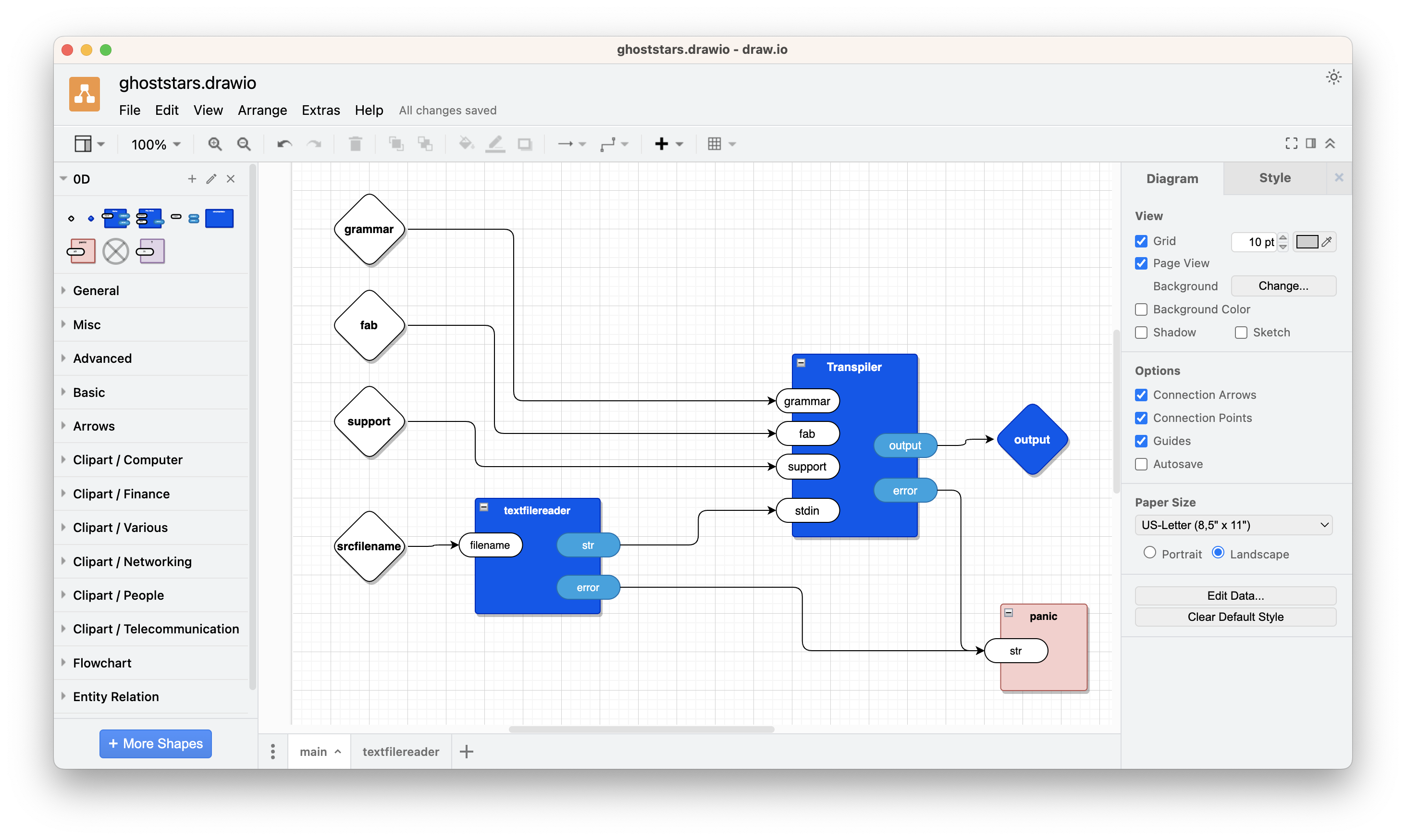Screen dimensions: 1406x840
Task: Select the Landscape orientation
Action: point(1218,553)
